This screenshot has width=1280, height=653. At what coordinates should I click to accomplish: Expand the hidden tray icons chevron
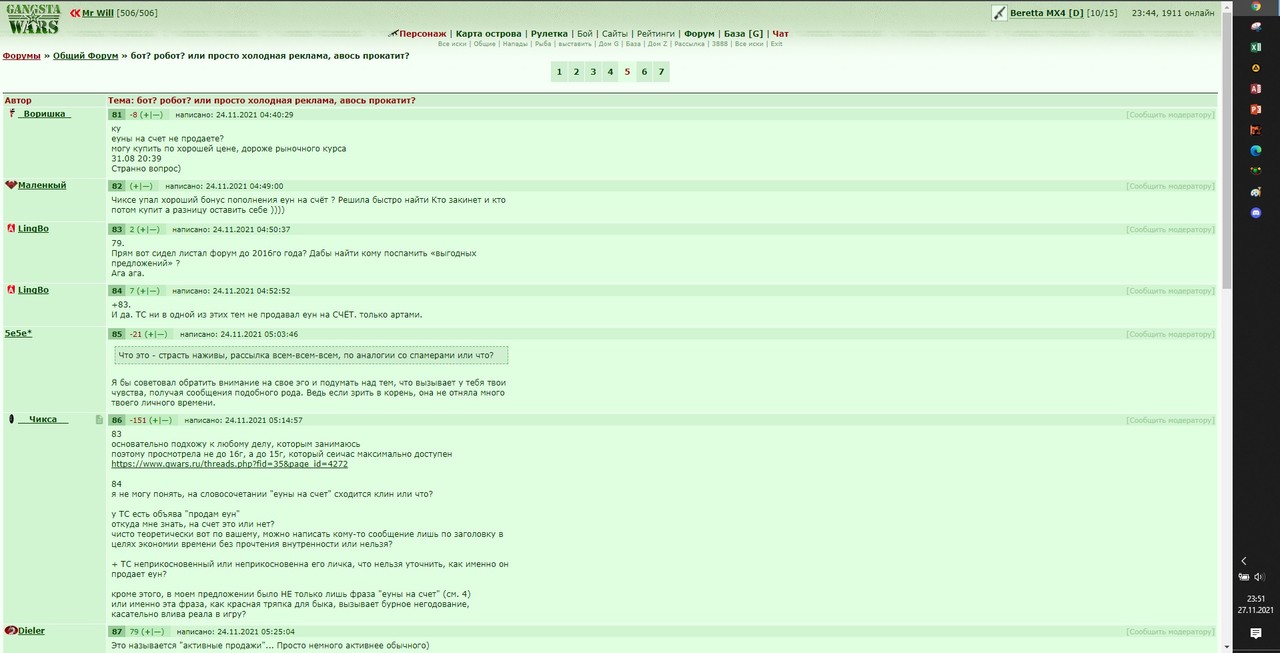[x=1244, y=561]
